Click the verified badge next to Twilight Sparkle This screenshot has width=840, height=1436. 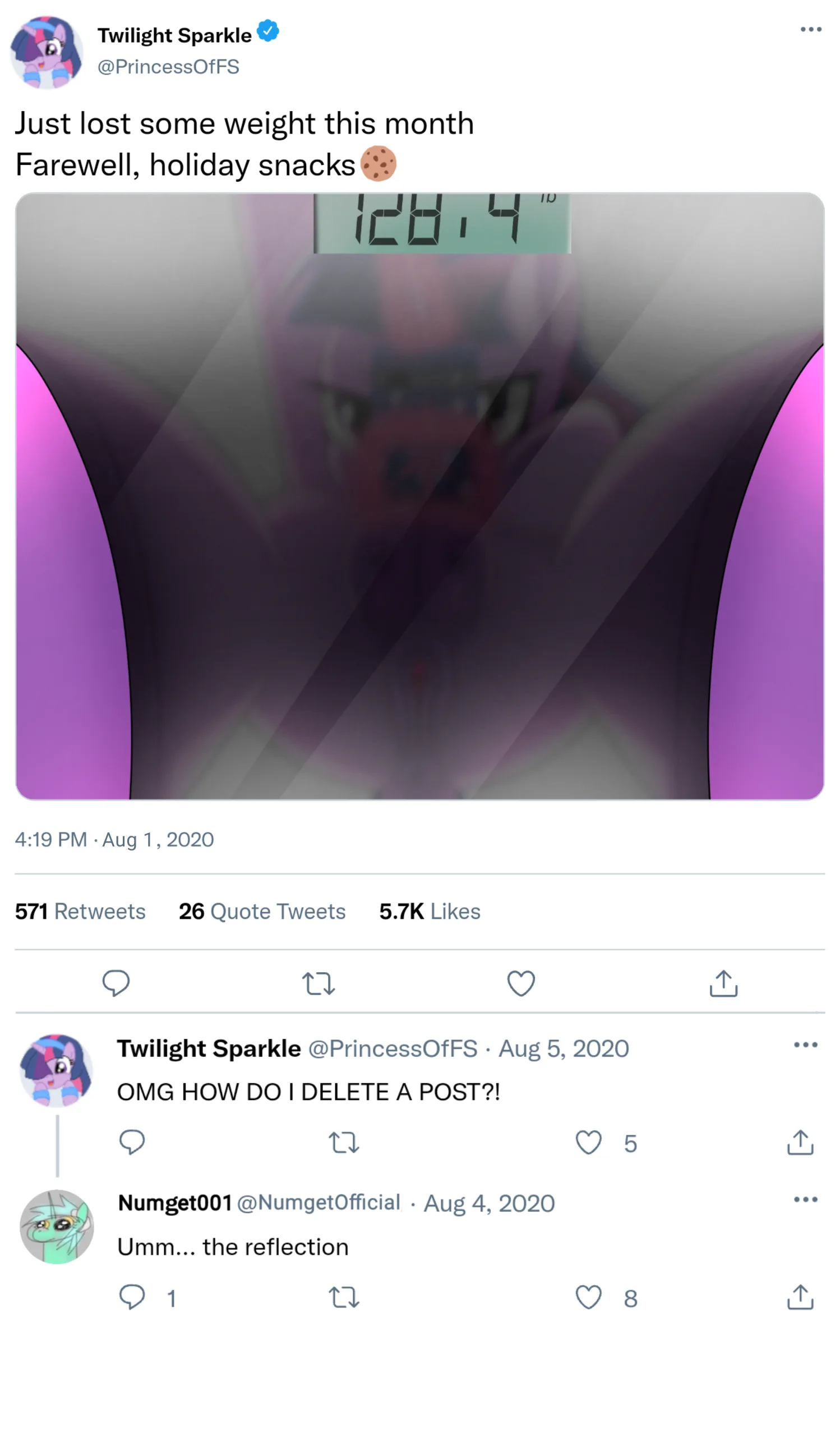coord(267,31)
